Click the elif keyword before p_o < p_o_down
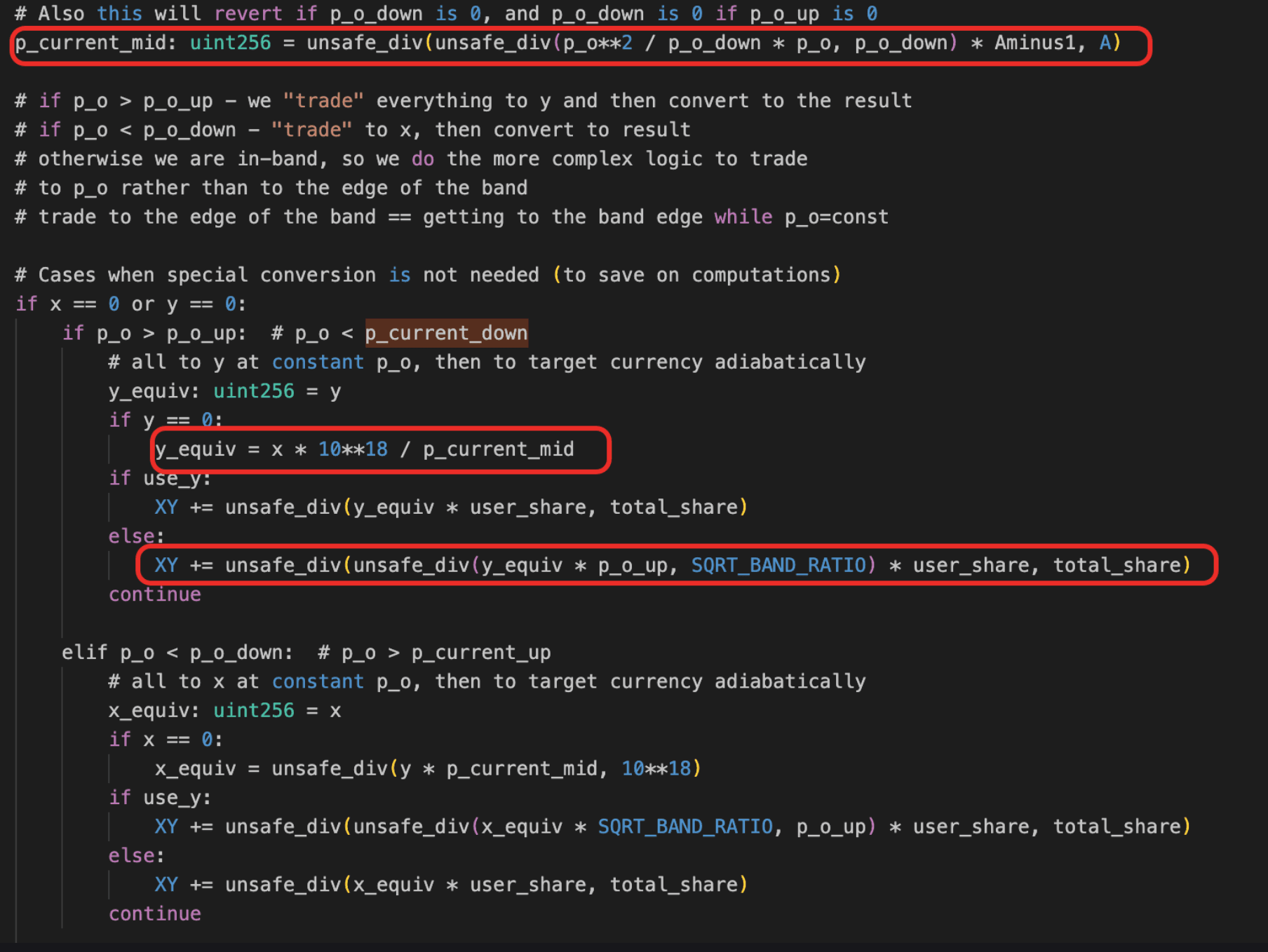The height and width of the screenshot is (952, 1268). [x=84, y=653]
